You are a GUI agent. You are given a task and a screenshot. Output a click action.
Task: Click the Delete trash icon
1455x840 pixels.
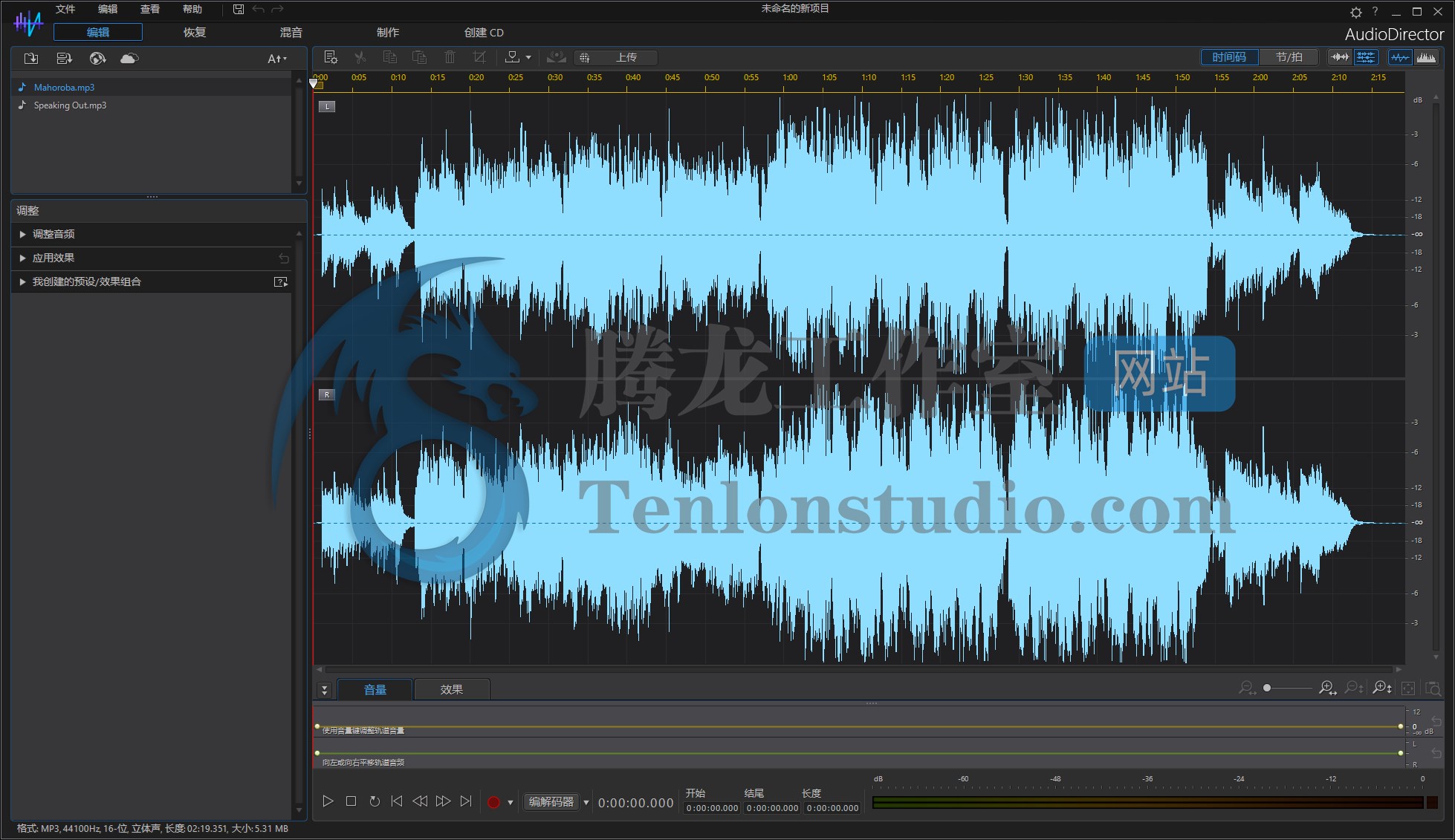click(450, 57)
